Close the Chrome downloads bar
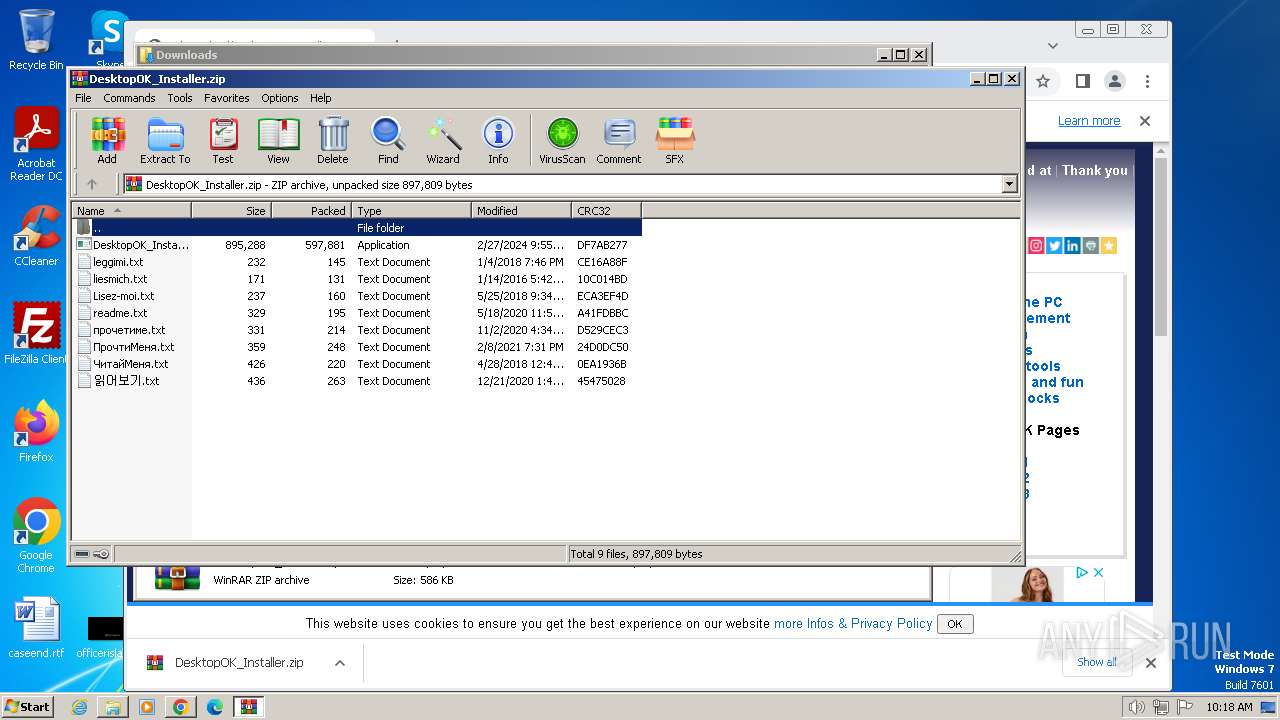 click(1151, 662)
